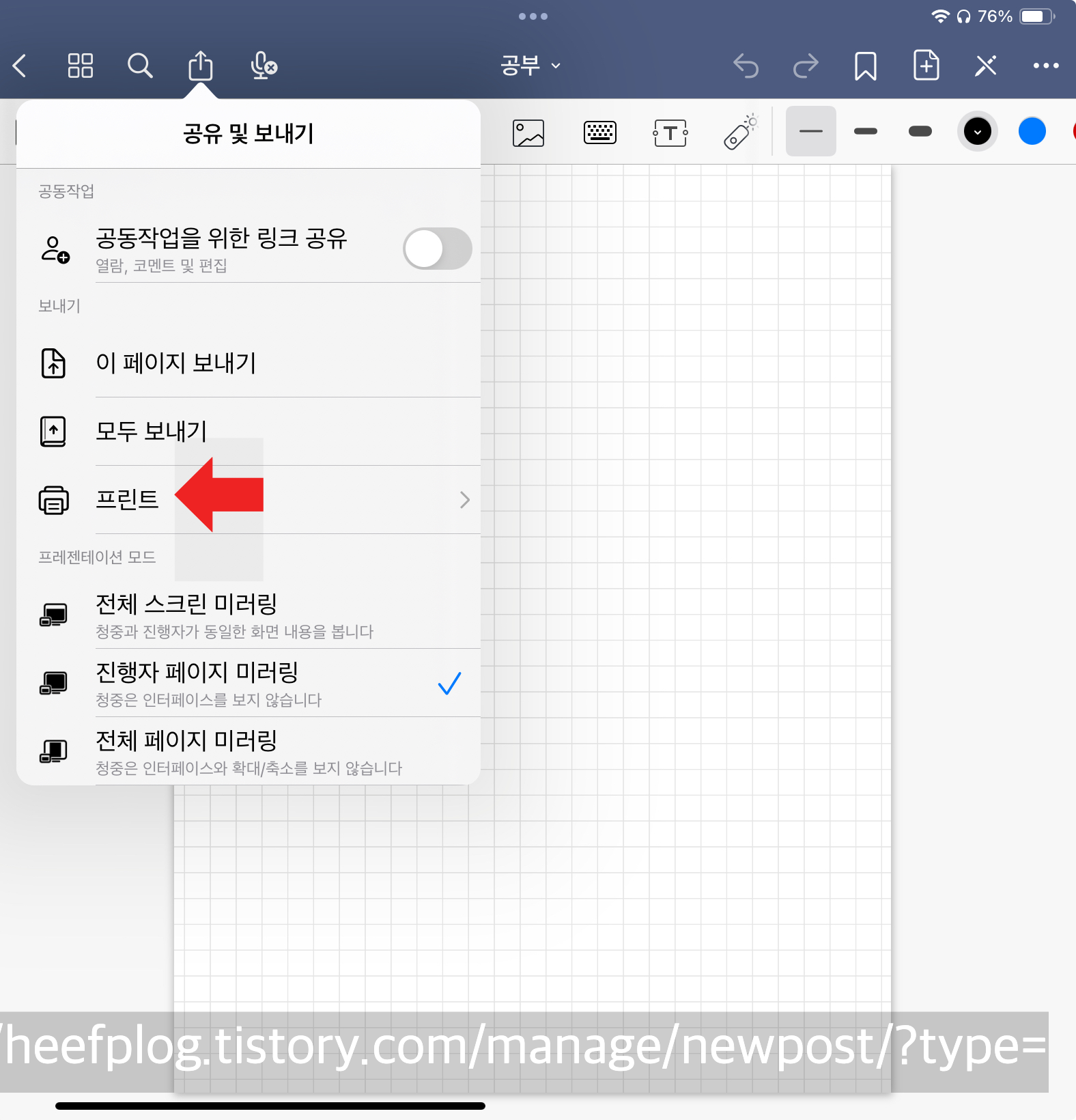Tap the share and export icon

point(200,66)
